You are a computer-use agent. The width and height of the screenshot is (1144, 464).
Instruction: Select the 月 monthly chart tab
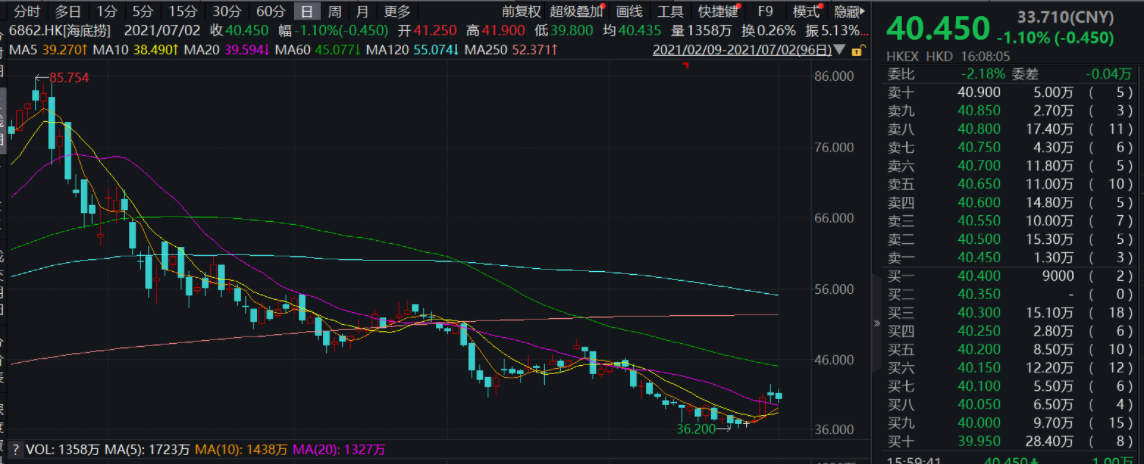pyautogui.click(x=363, y=12)
